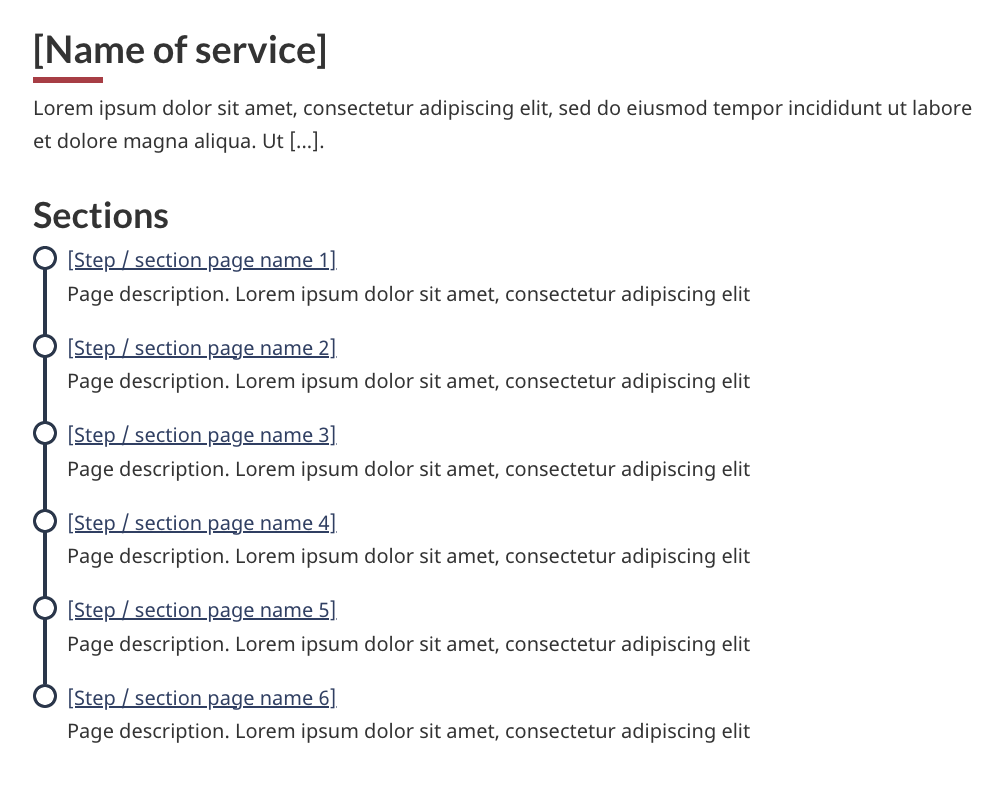Click the timeline circle next to step 4

[45, 521]
